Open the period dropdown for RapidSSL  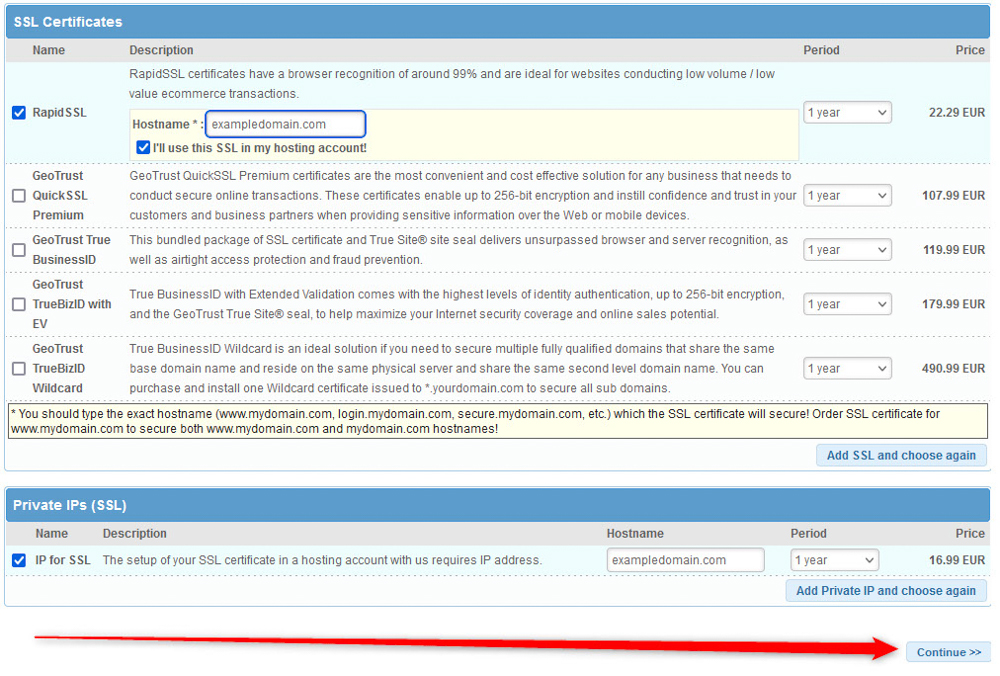tap(847, 112)
